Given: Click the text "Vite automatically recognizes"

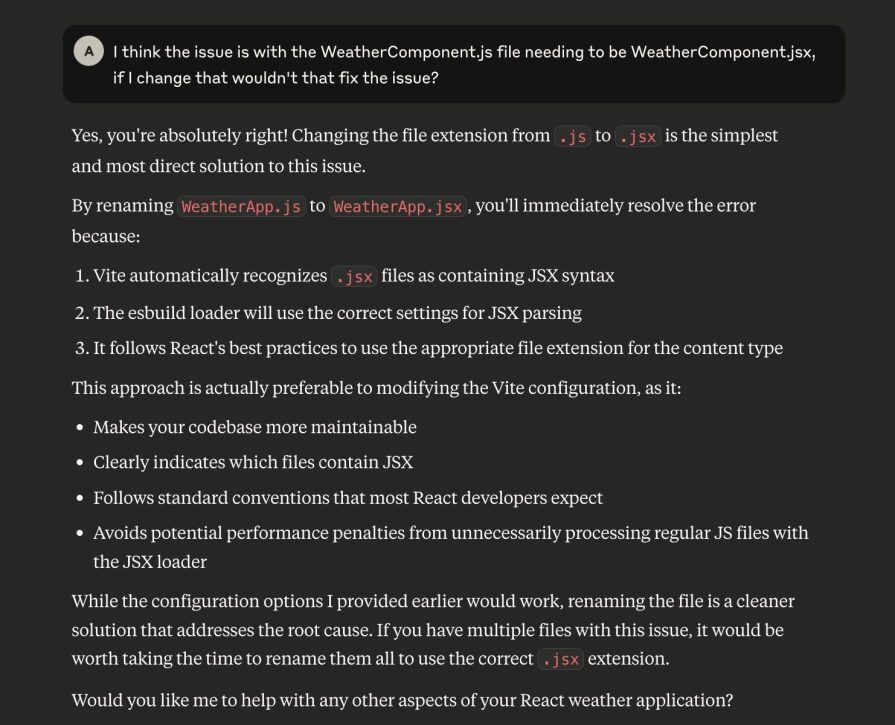Looking at the screenshot, I should 210,276.
